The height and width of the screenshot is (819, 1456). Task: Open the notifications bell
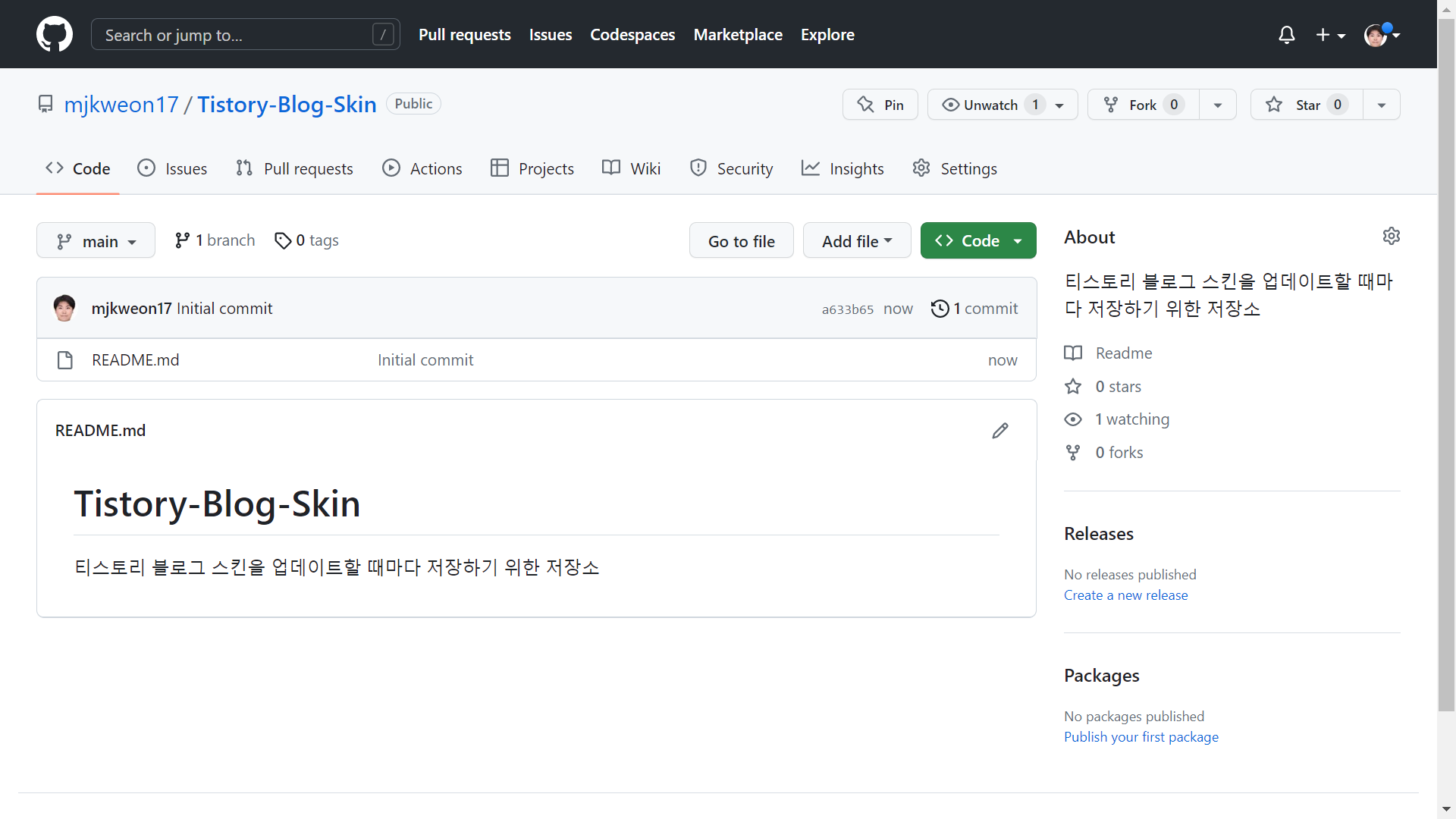click(1286, 35)
